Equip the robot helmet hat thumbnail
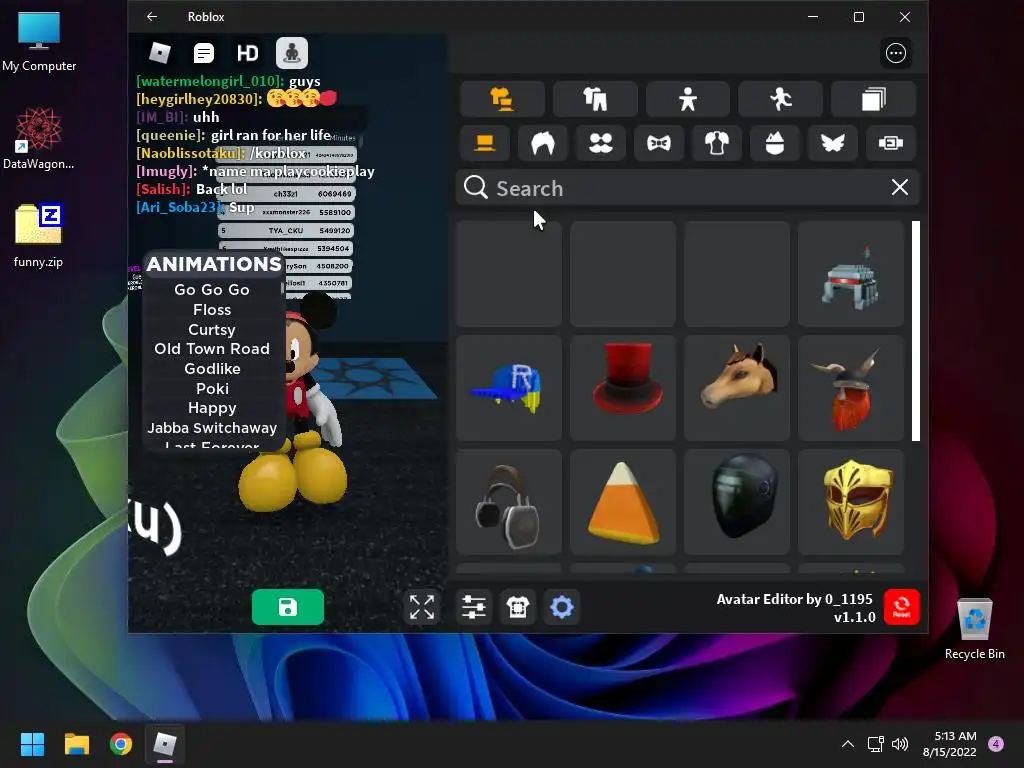 [851, 274]
